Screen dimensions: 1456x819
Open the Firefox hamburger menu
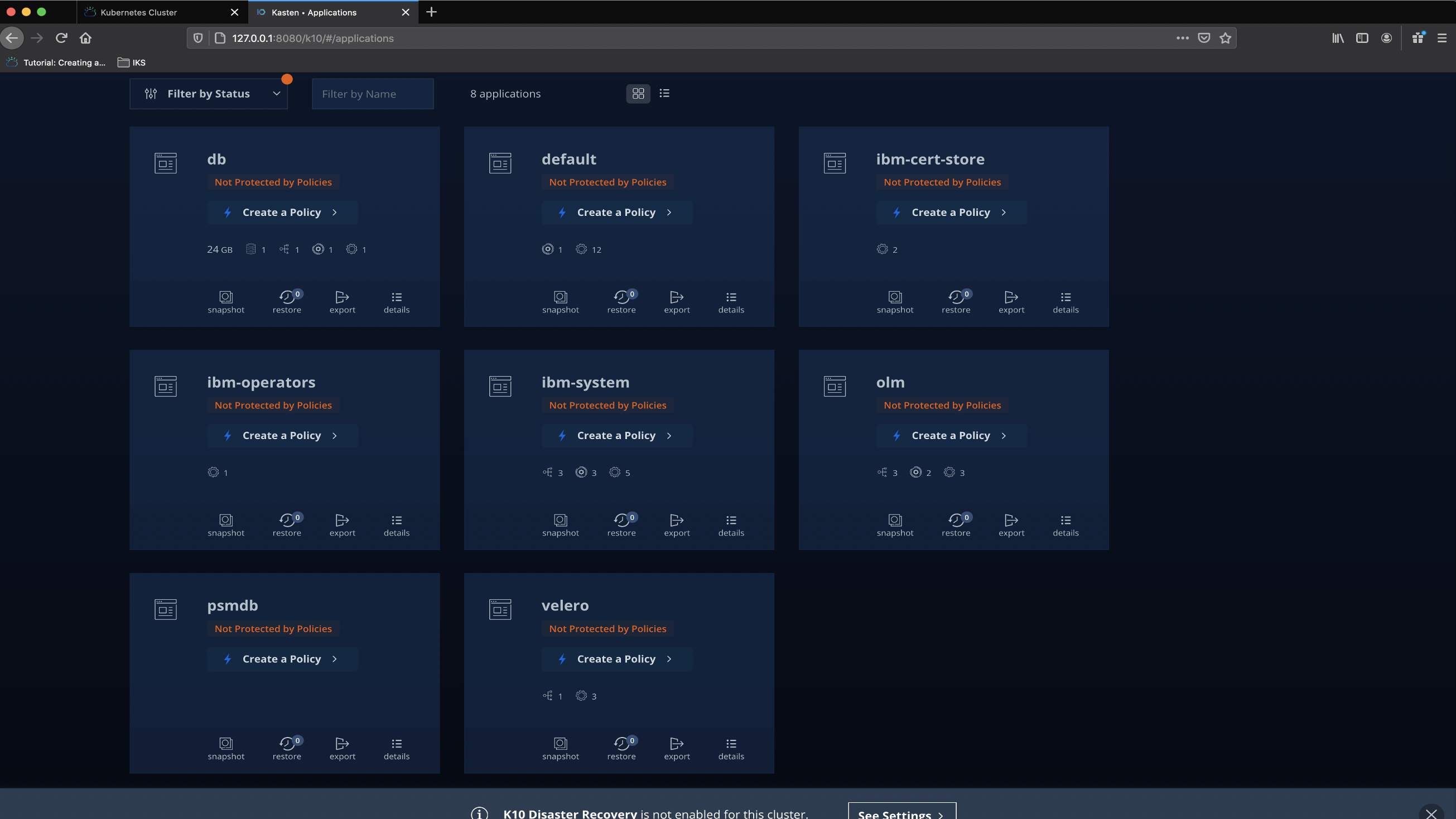point(1442,38)
